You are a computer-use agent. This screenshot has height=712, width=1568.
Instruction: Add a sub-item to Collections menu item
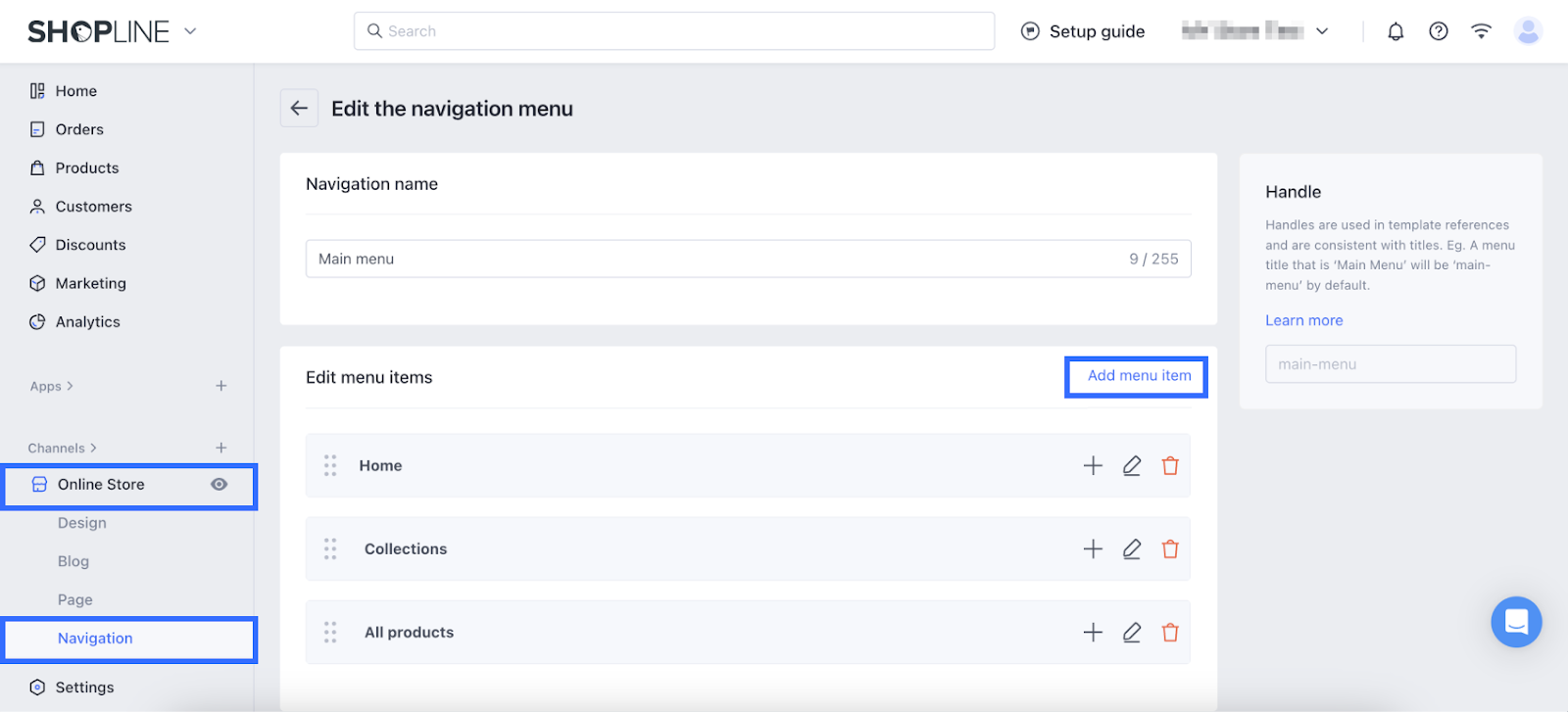pyautogui.click(x=1093, y=548)
